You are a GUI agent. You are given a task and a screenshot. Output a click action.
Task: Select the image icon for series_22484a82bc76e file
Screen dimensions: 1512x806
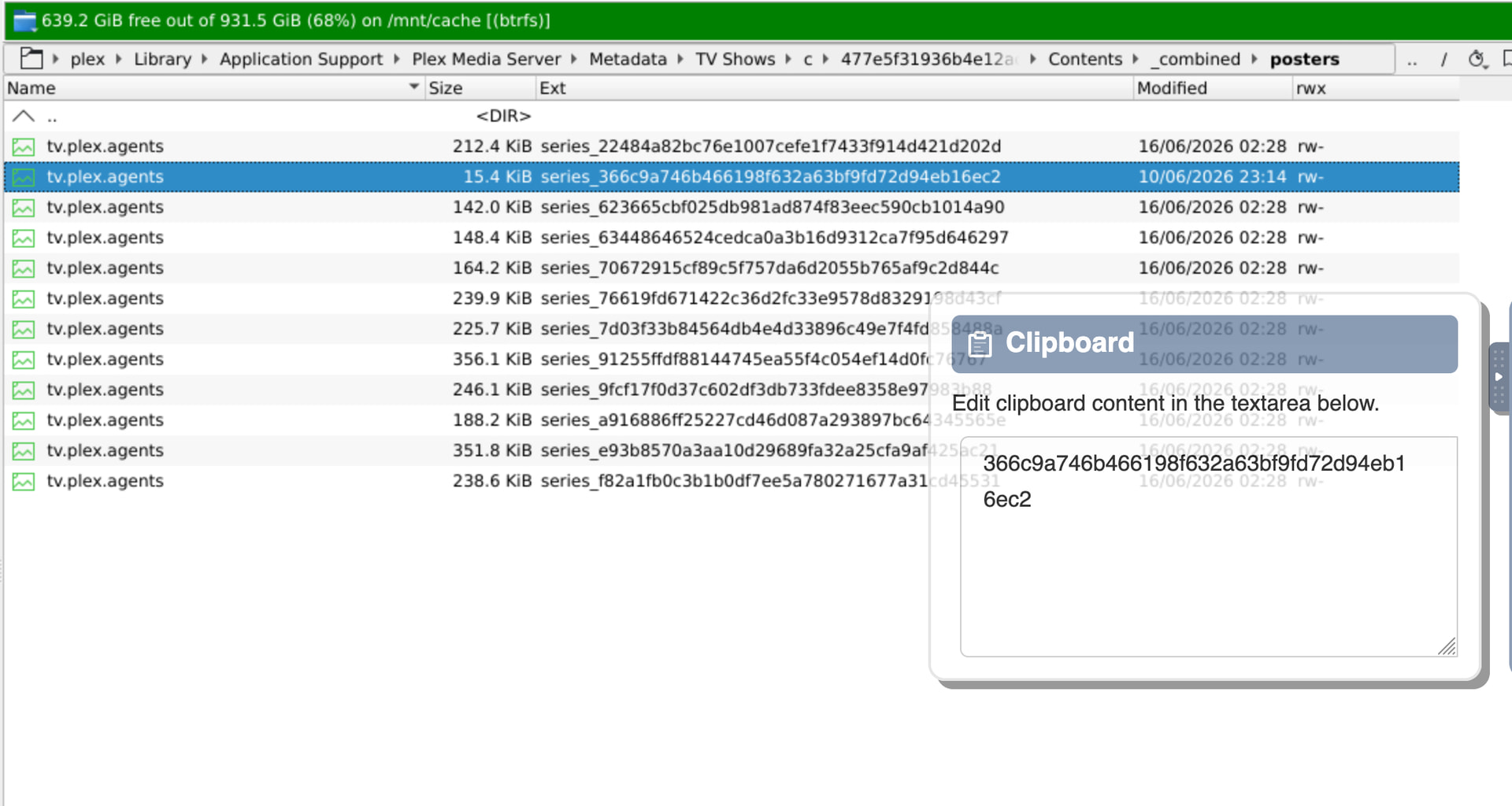24,147
